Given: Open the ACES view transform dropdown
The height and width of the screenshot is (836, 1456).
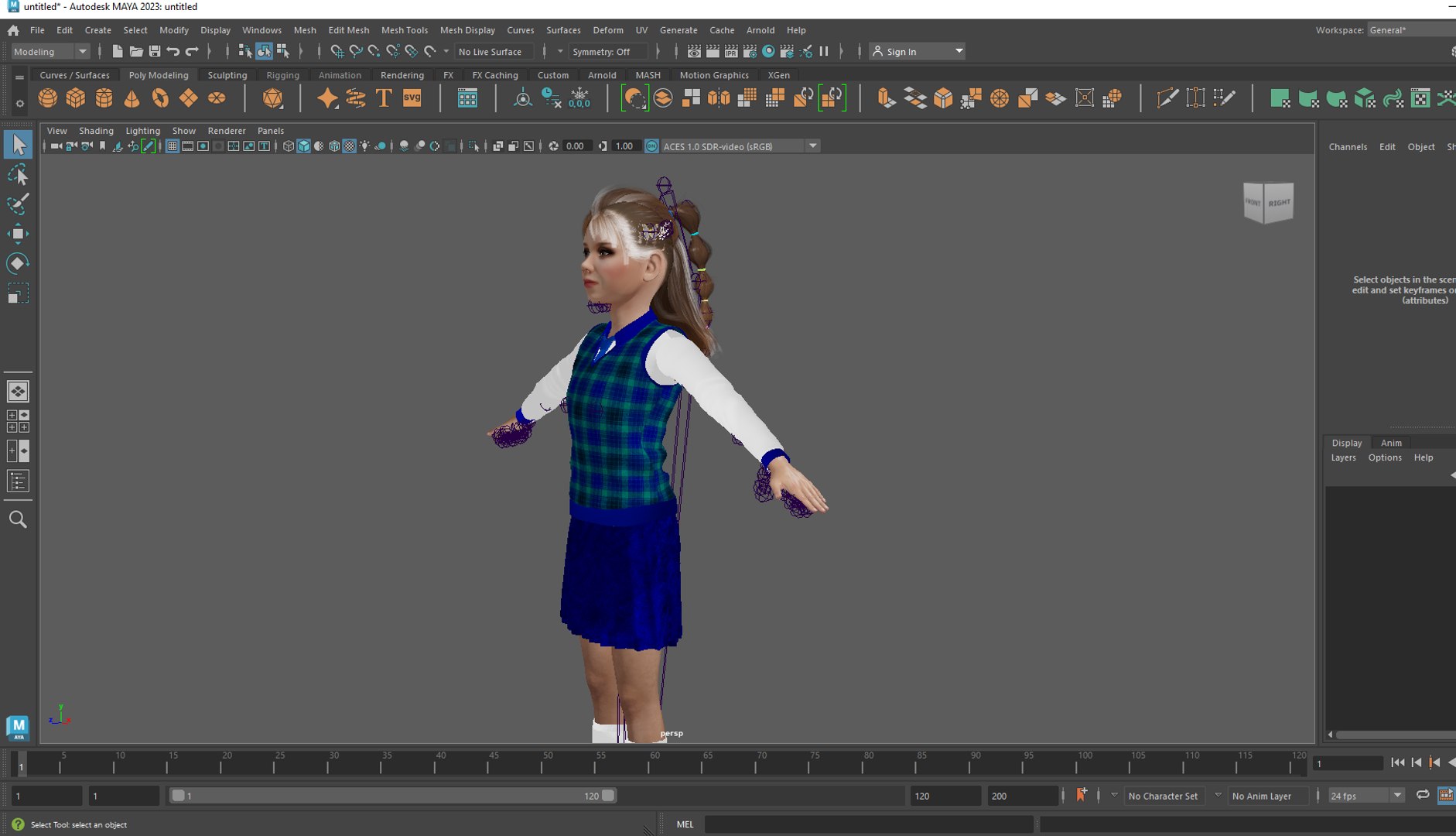Looking at the screenshot, I should [x=739, y=146].
